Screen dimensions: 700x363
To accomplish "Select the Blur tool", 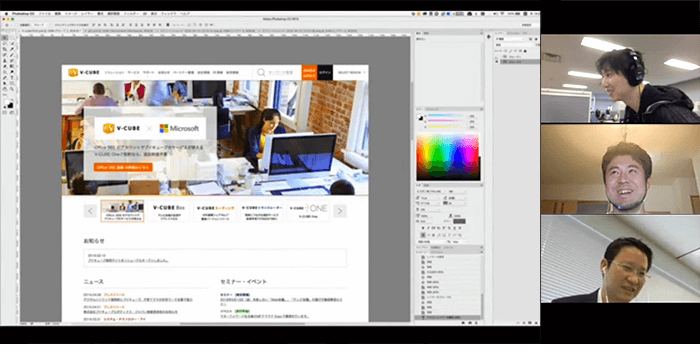I will [4, 71].
